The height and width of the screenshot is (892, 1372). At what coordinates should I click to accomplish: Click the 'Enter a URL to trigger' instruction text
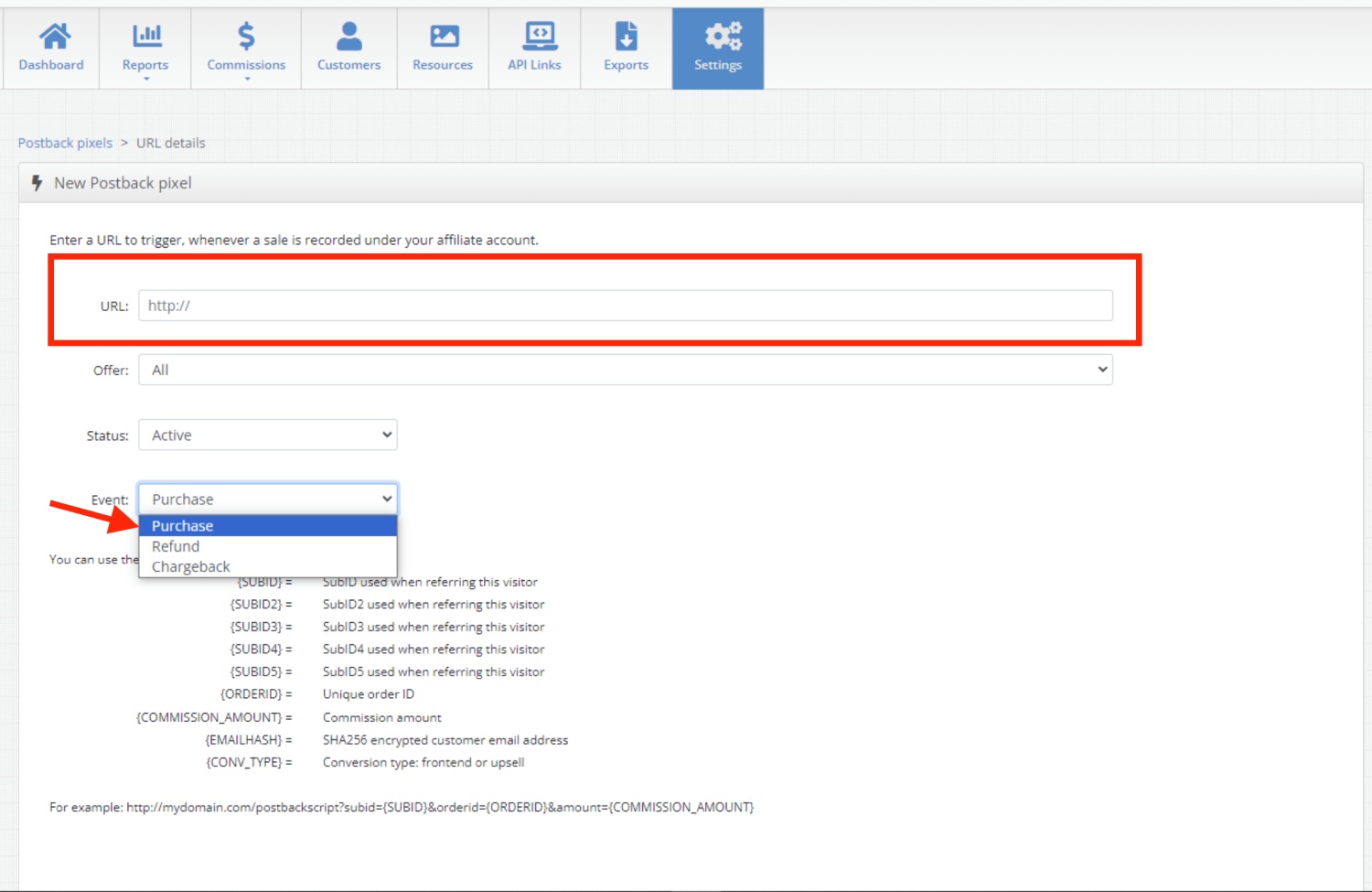click(294, 240)
